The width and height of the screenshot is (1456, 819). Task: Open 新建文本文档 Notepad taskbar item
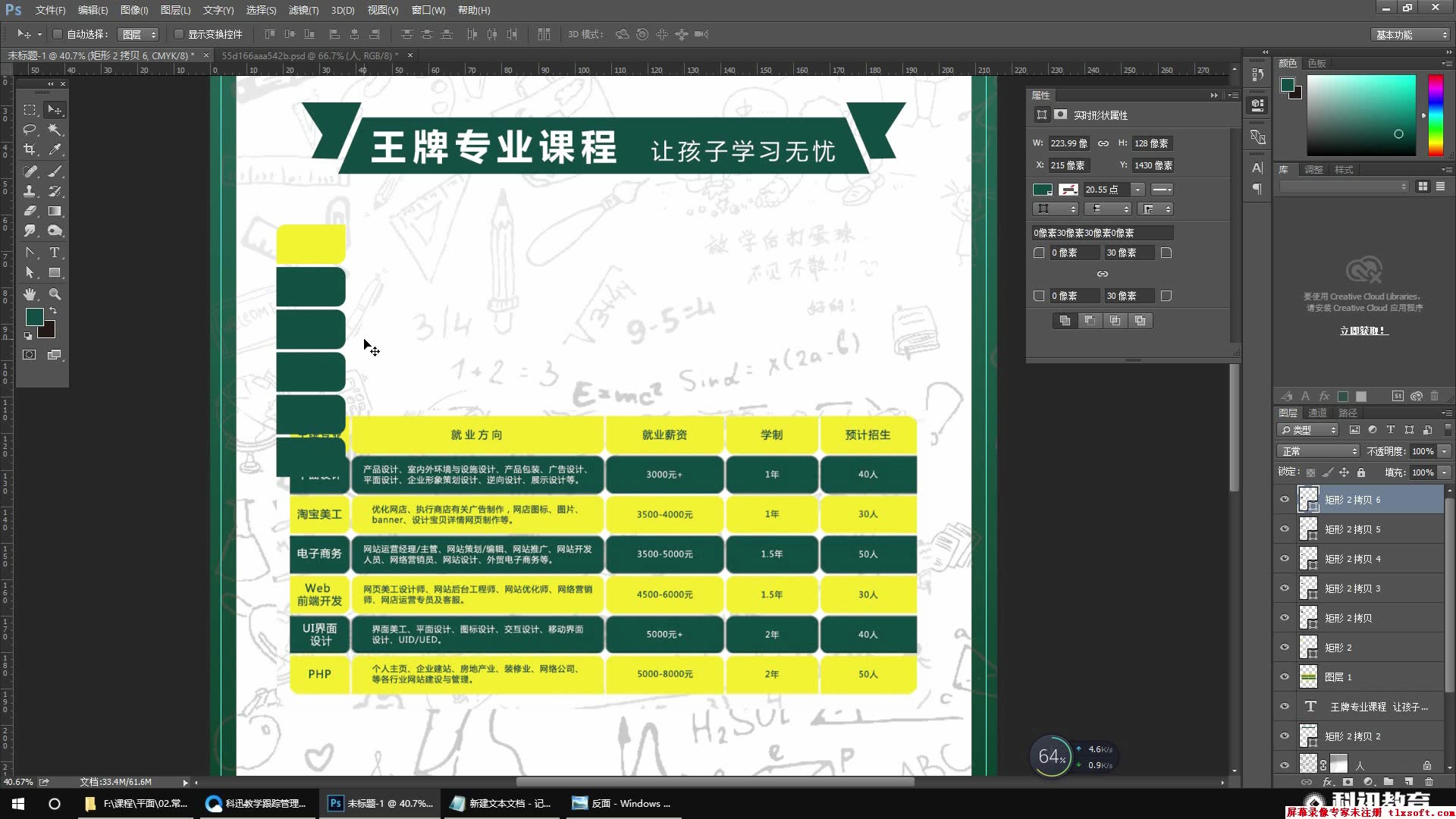pos(501,803)
